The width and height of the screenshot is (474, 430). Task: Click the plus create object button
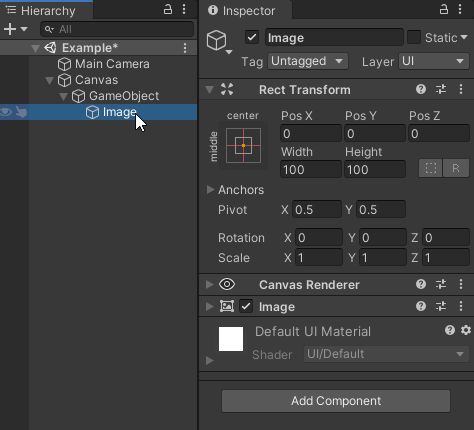coord(10,29)
